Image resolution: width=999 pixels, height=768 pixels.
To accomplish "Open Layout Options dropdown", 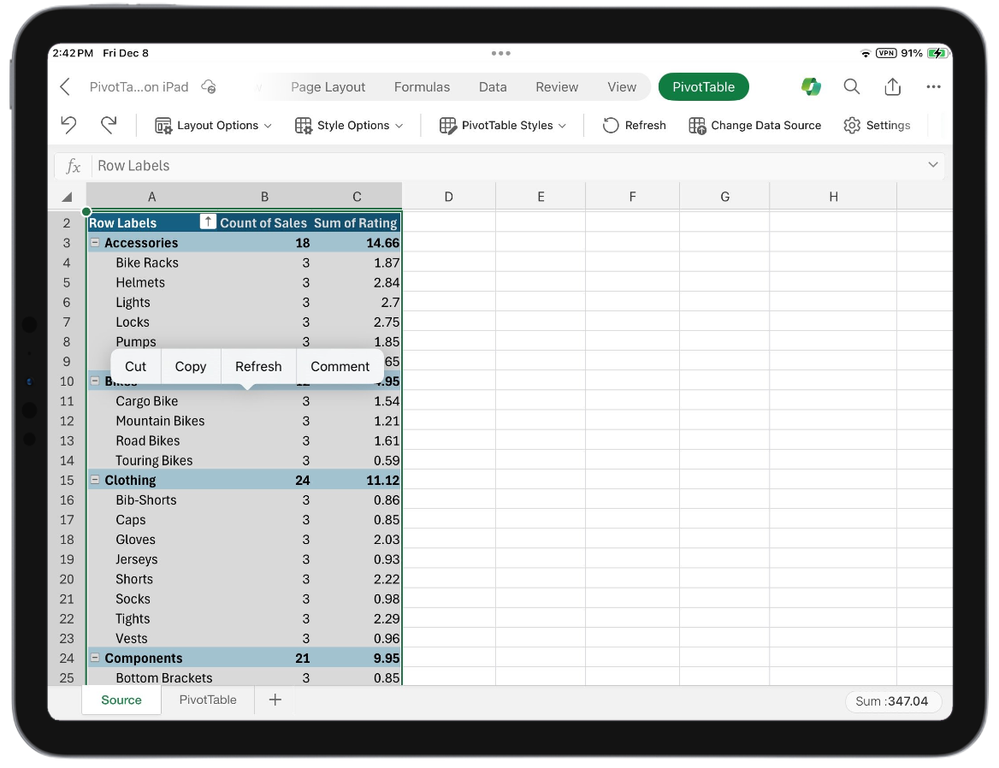I will coord(214,125).
